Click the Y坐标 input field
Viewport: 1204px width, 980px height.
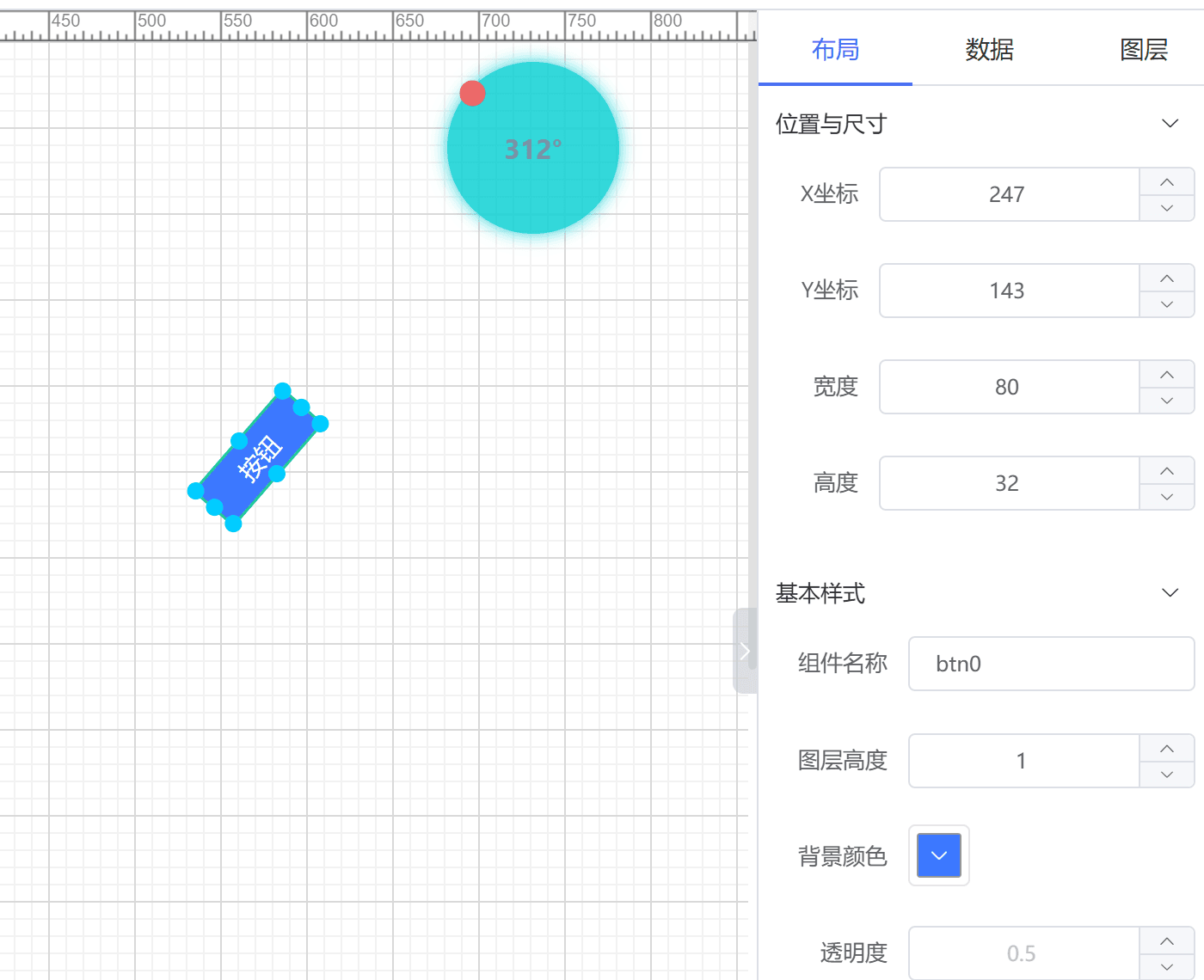[x=1009, y=291]
